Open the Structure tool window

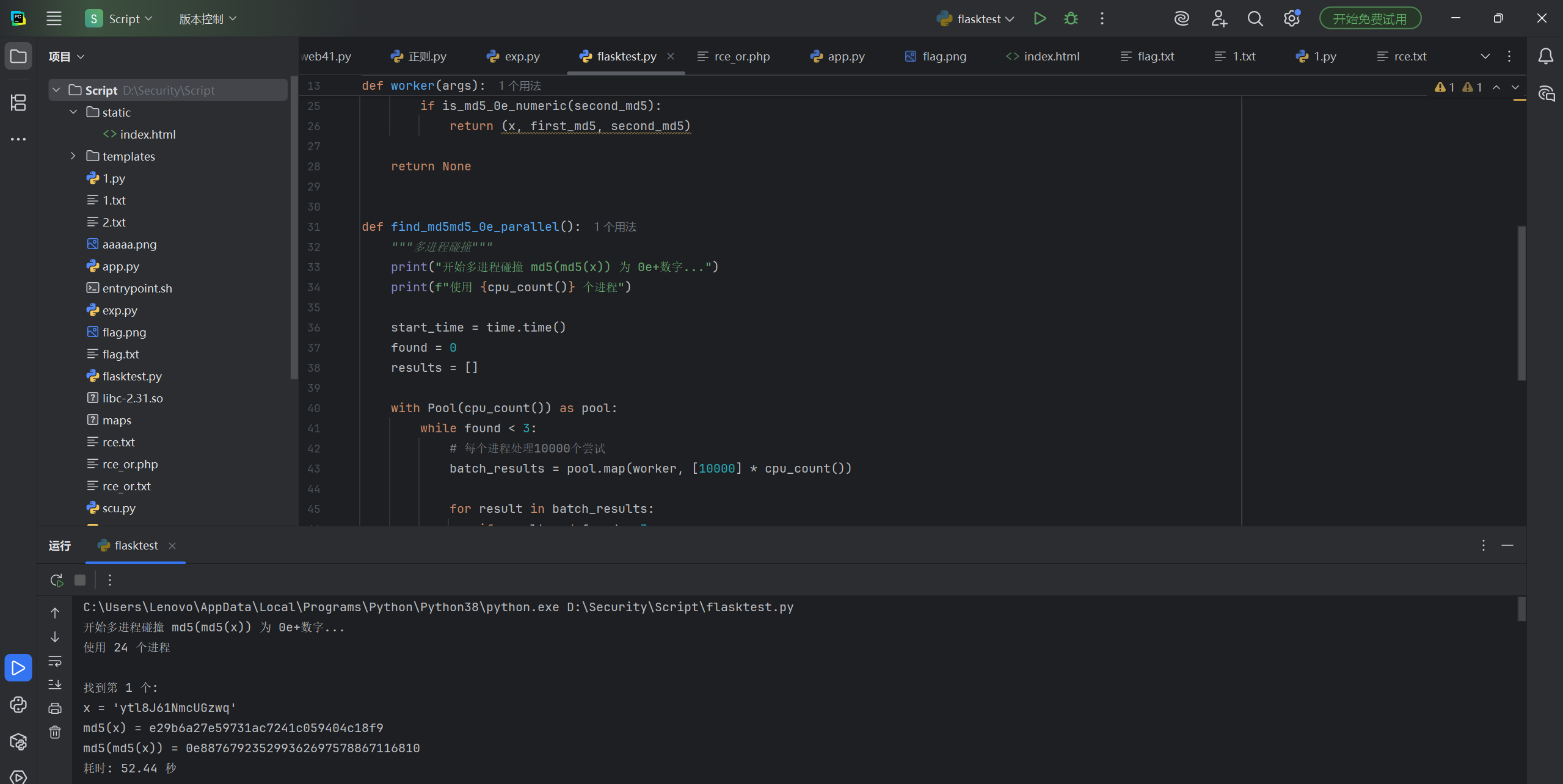point(18,103)
